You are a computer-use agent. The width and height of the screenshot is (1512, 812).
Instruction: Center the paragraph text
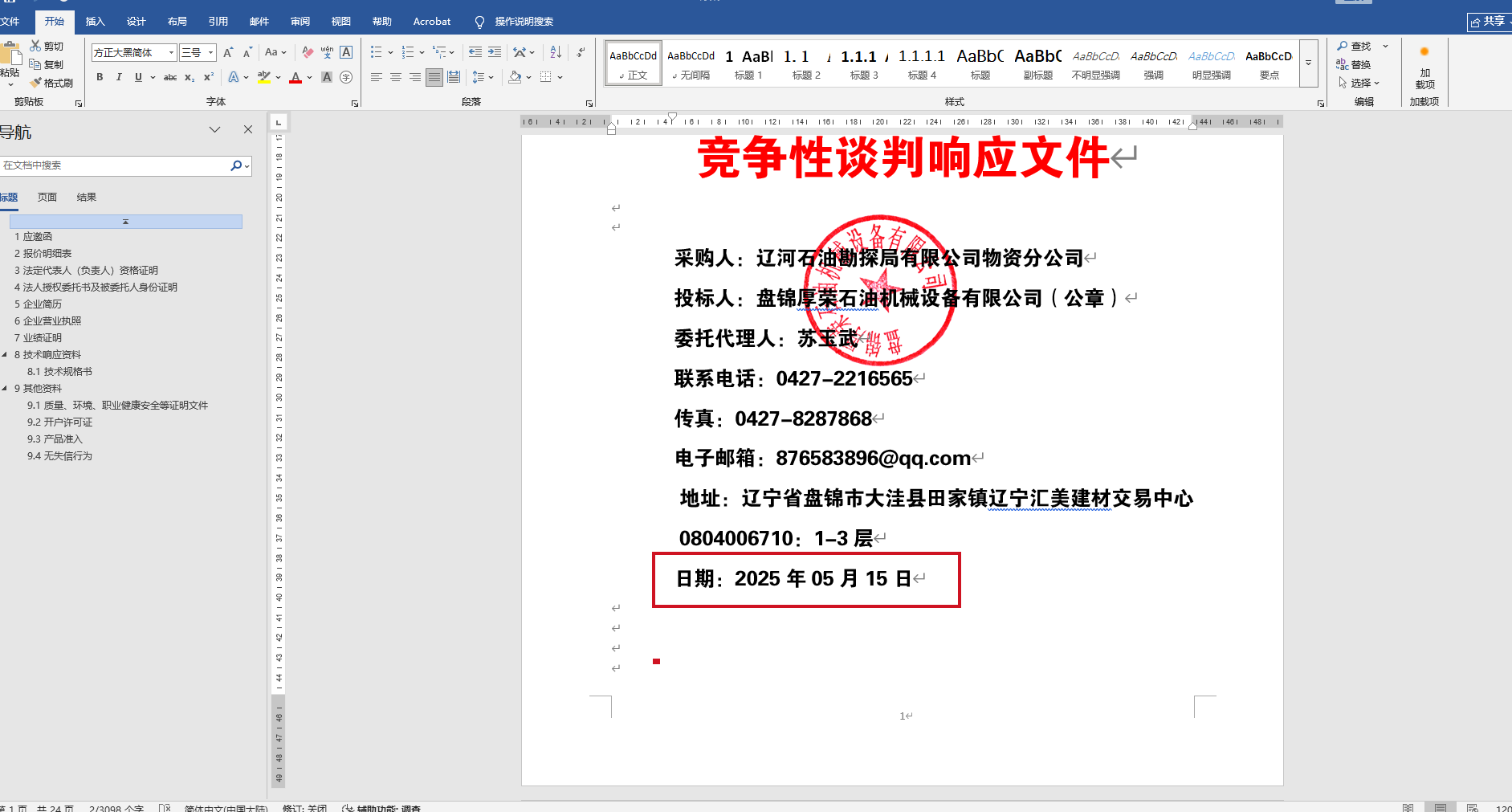[395, 77]
